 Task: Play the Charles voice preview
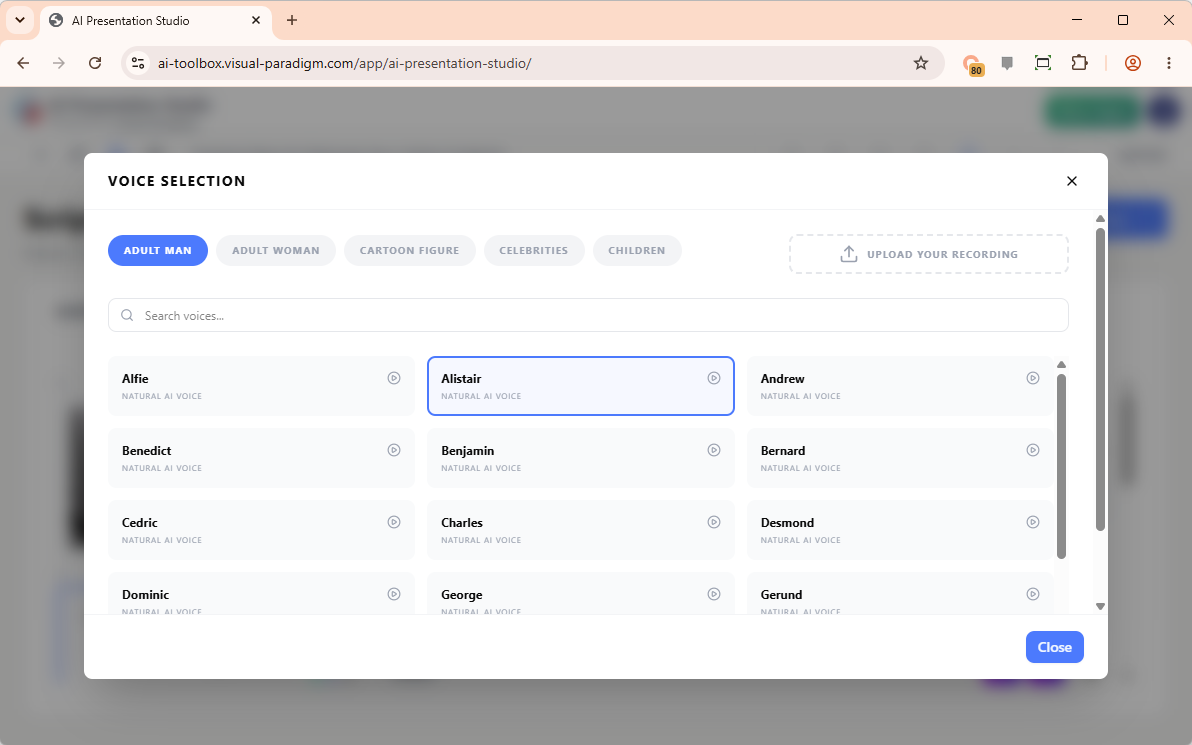714,522
